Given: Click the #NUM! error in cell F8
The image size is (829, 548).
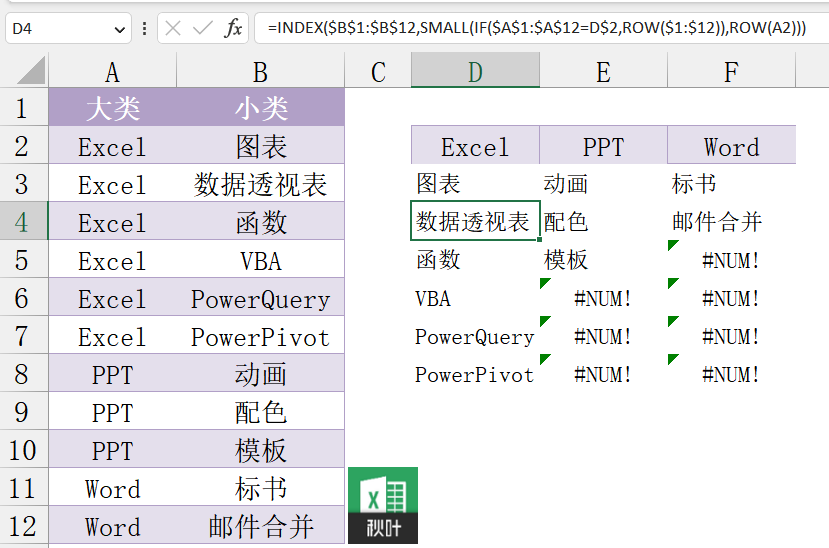Looking at the screenshot, I should pyautogui.click(x=731, y=374).
